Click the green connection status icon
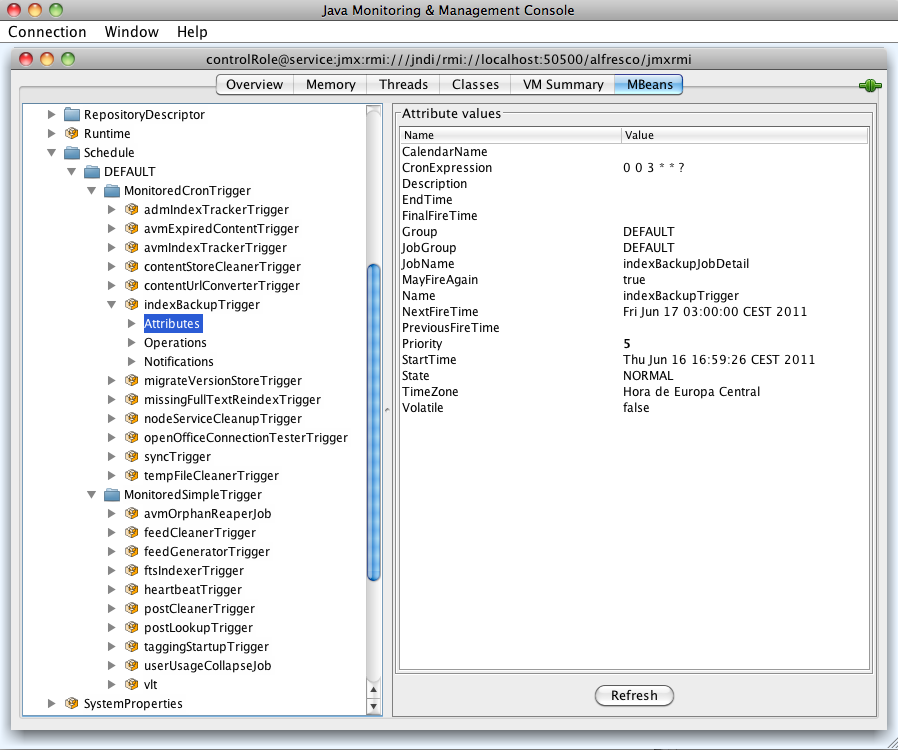898x750 pixels. (x=869, y=85)
